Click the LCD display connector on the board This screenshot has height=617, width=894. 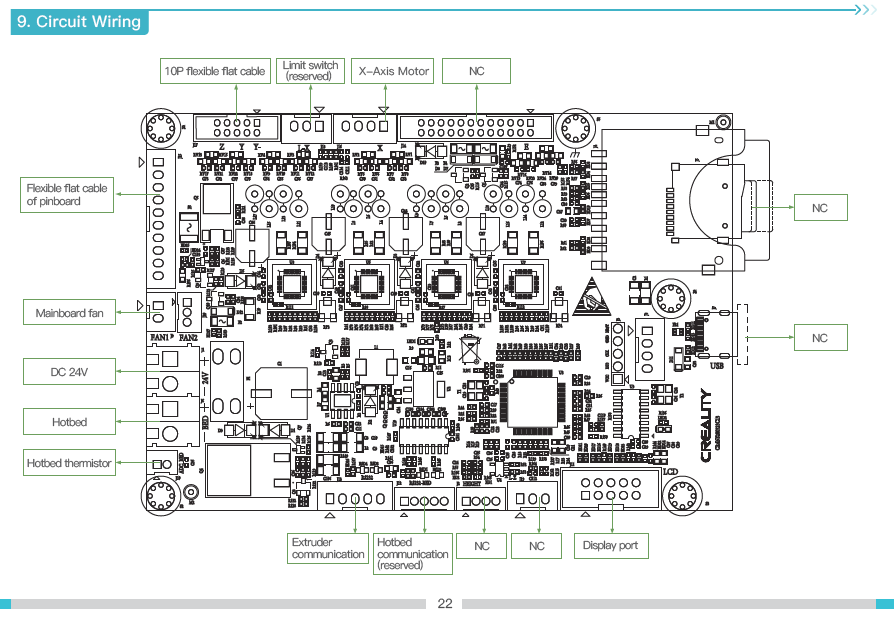pyautogui.click(x=611, y=489)
